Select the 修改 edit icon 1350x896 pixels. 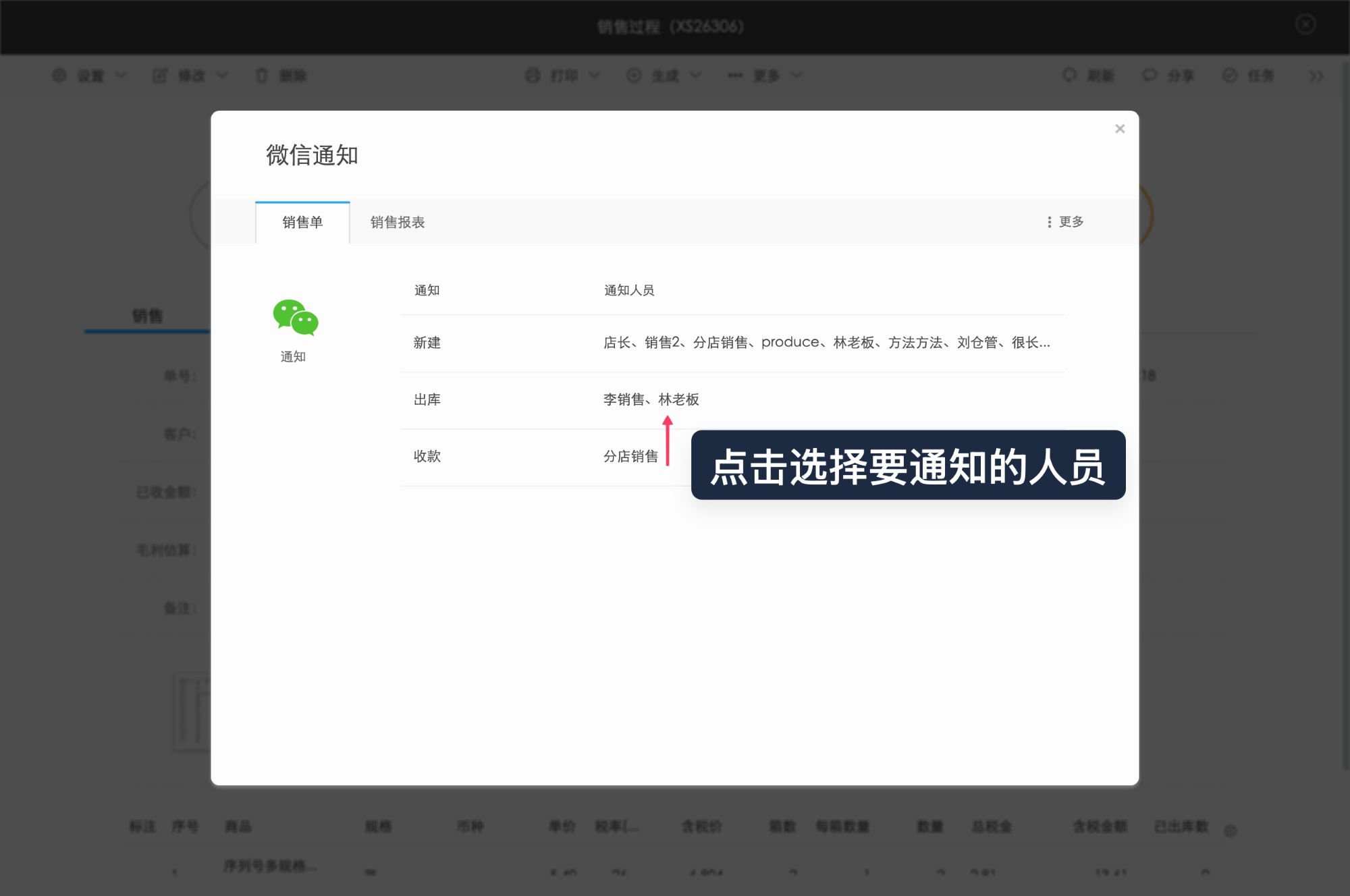point(161,76)
